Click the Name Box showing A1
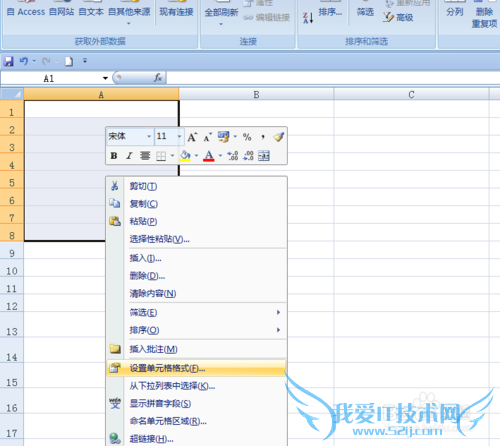The image size is (500, 446). point(50,78)
